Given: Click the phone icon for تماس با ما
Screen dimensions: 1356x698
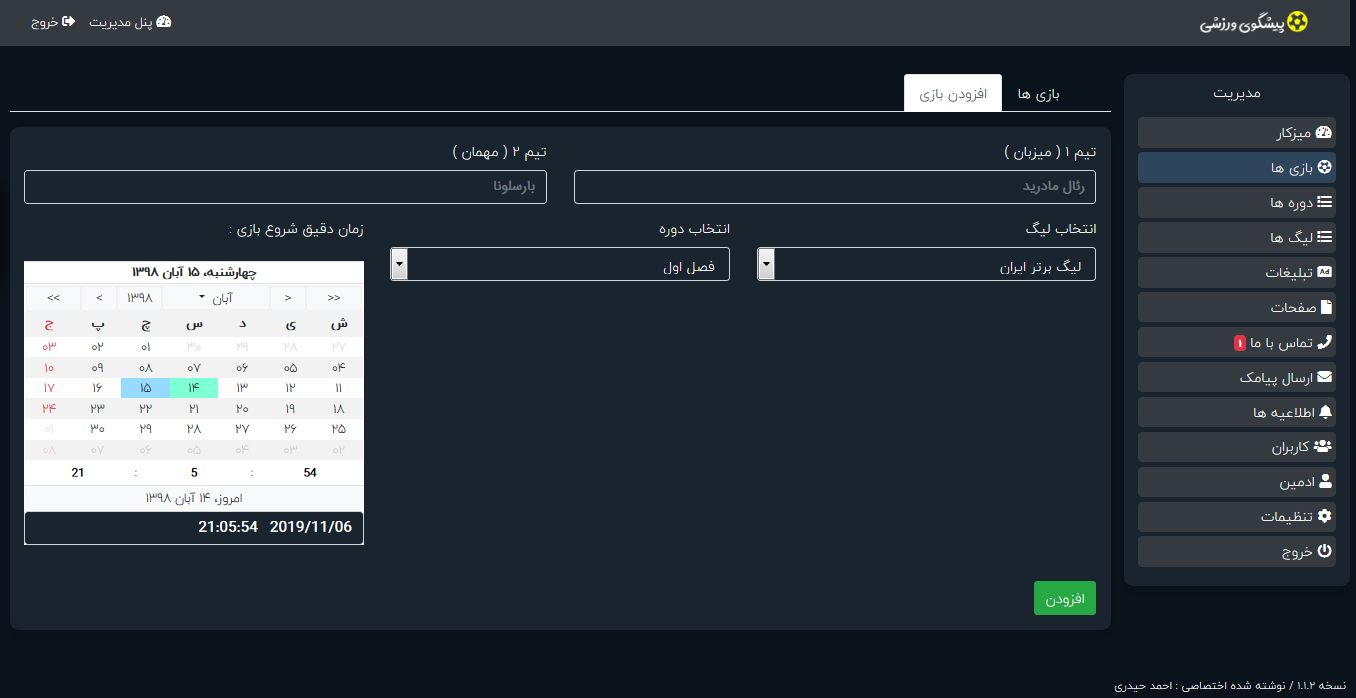Looking at the screenshot, I should click(1325, 342).
